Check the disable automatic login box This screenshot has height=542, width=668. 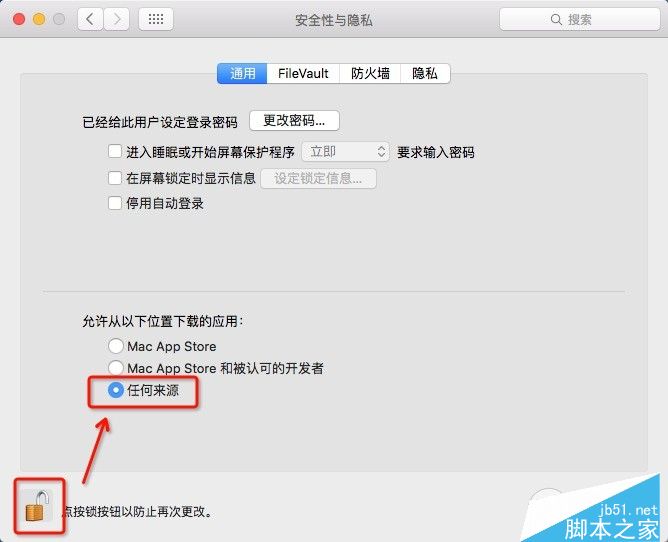click(115, 203)
